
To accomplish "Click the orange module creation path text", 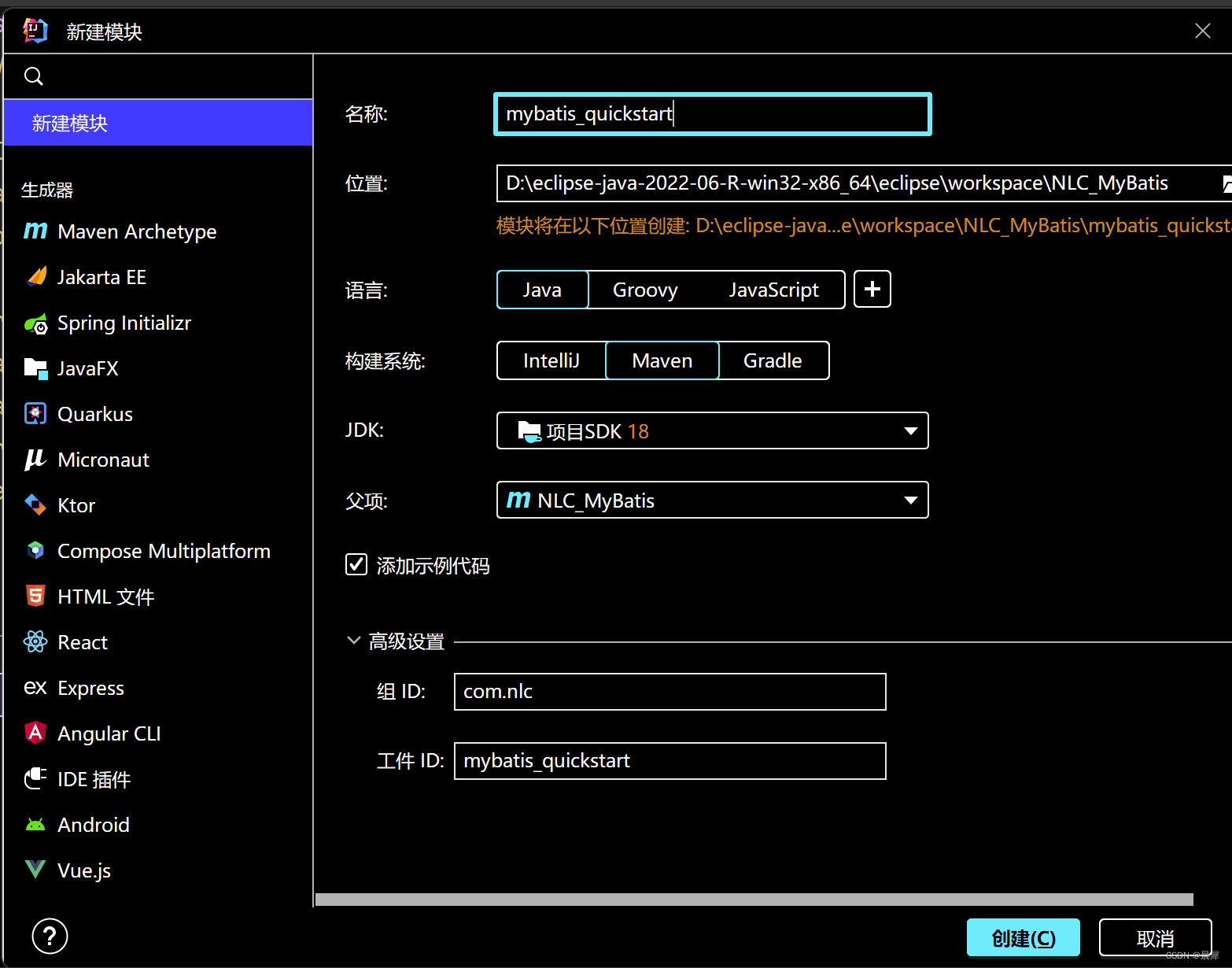I will point(864,226).
